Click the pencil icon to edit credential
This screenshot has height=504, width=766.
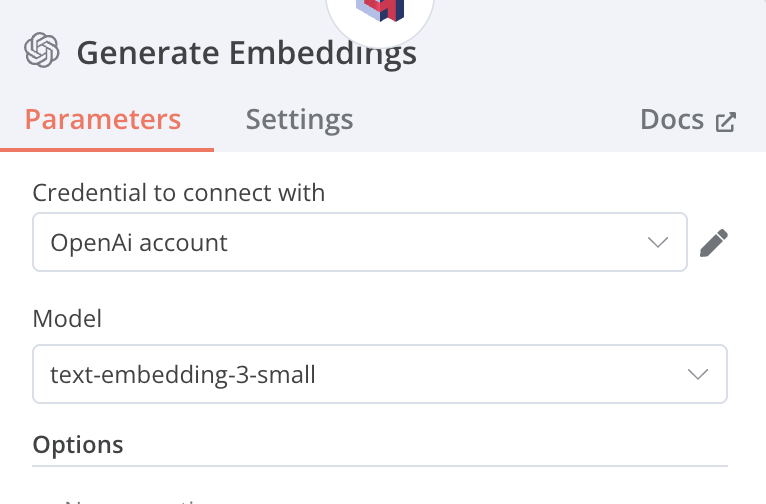point(713,243)
